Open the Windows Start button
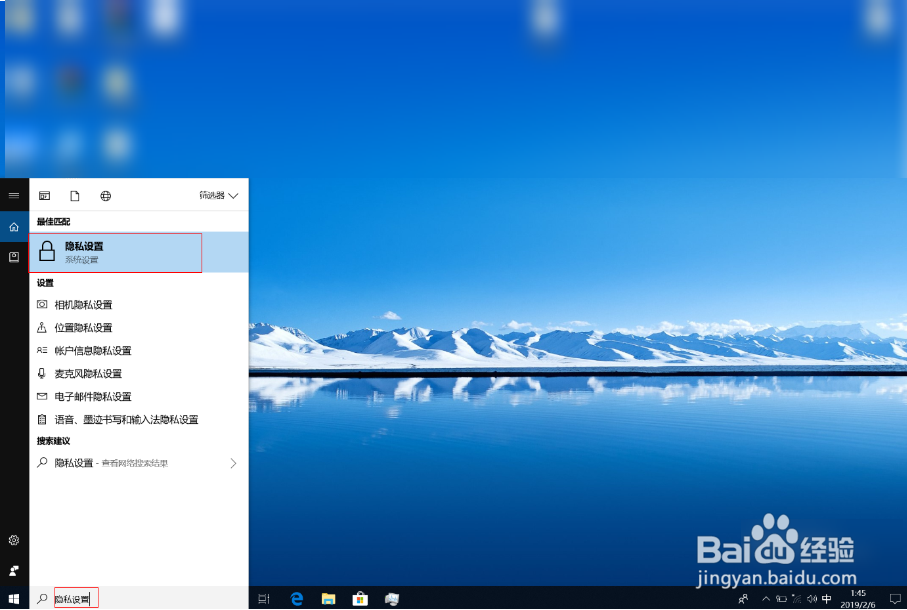The width and height of the screenshot is (907, 610). tap(14, 598)
